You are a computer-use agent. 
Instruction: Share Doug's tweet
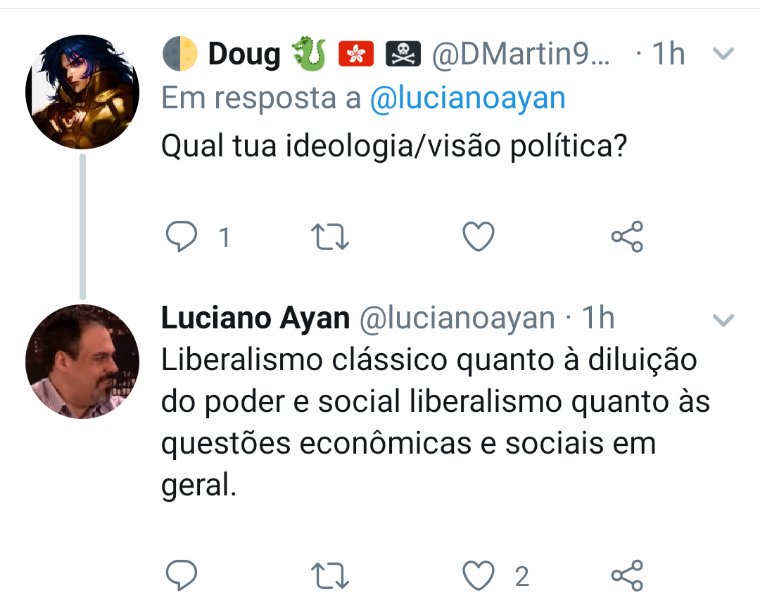(x=627, y=236)
